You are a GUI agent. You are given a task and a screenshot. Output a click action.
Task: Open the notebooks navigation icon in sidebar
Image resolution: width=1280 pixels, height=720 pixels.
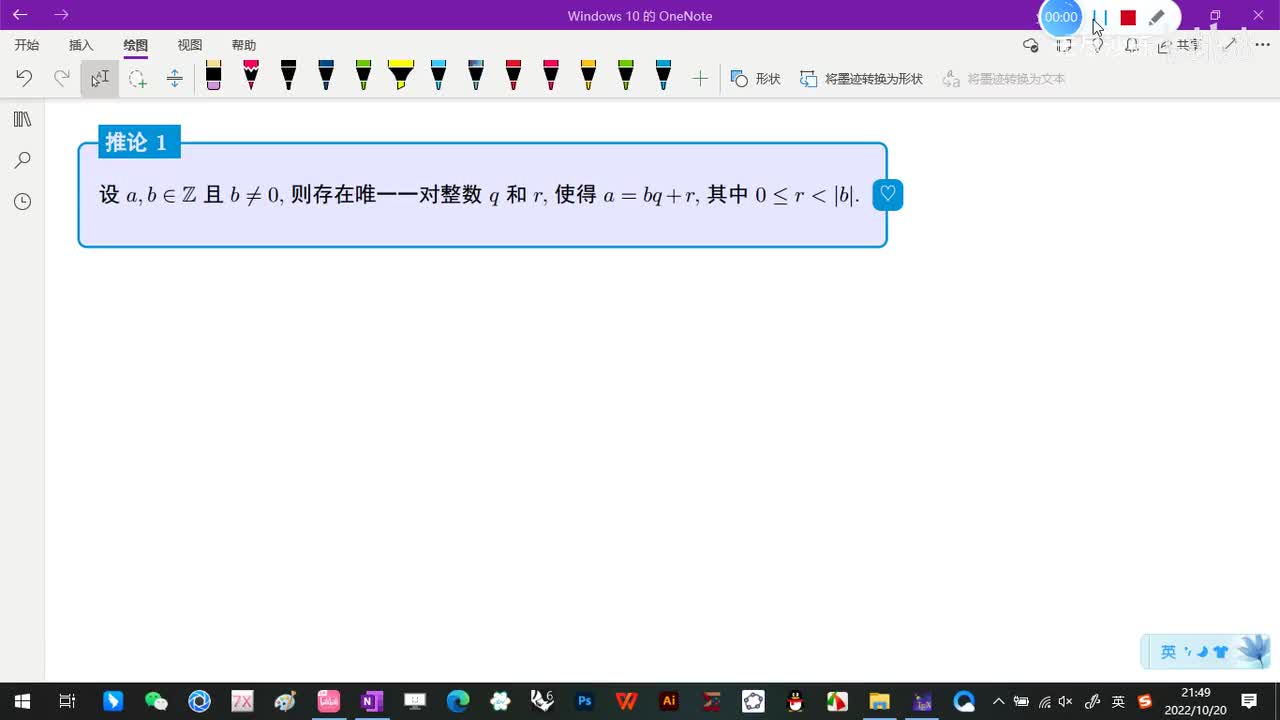tap(22, 119)
